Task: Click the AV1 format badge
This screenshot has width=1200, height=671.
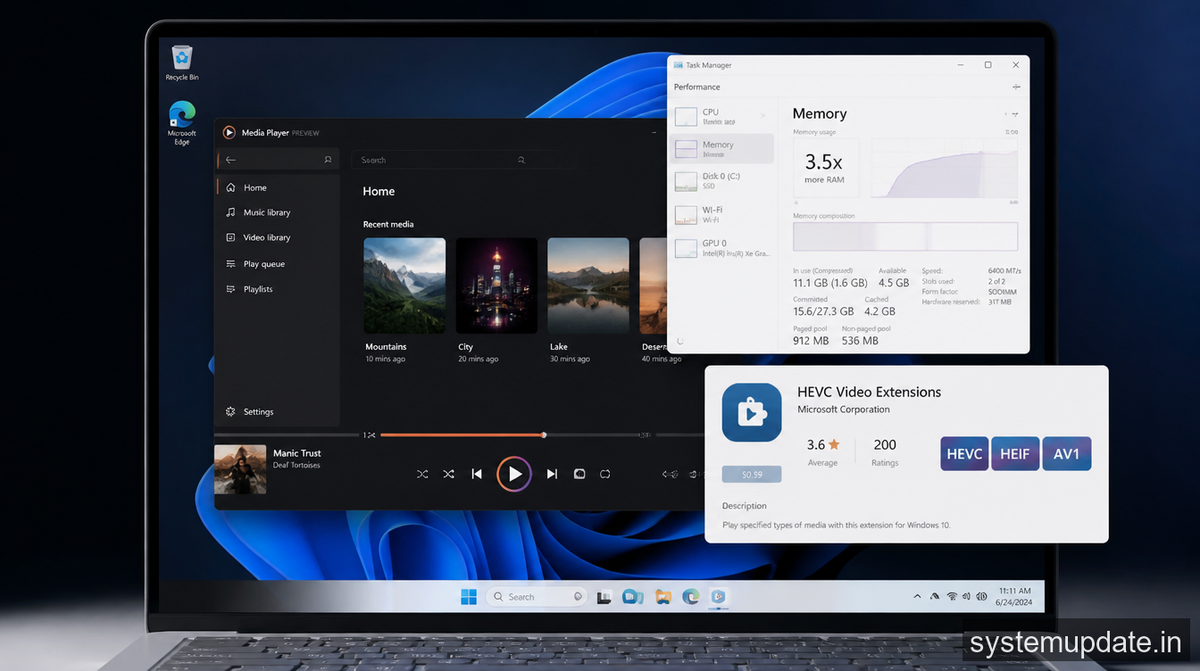Action: pos(1066,454)
